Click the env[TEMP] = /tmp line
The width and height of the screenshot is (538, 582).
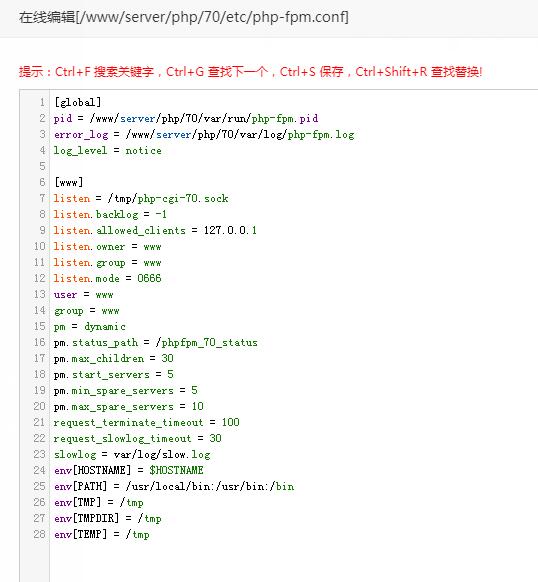click(102, 534)
